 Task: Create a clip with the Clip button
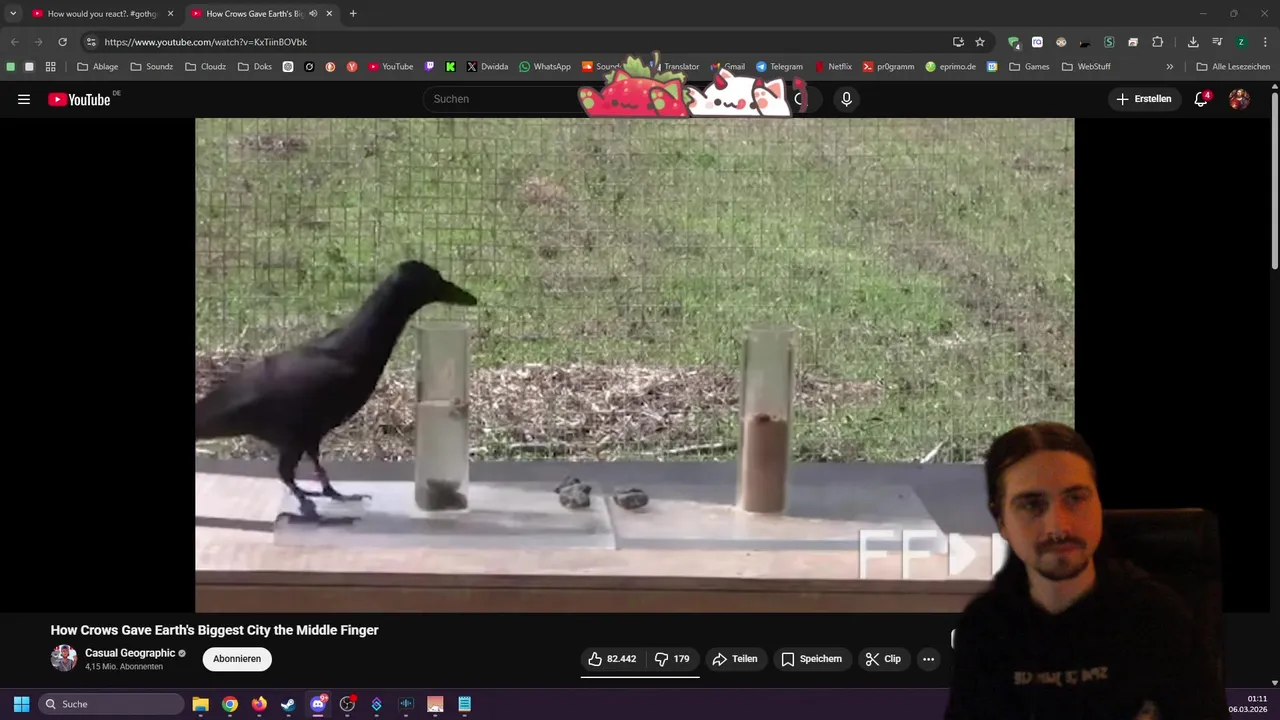(883, 659)
